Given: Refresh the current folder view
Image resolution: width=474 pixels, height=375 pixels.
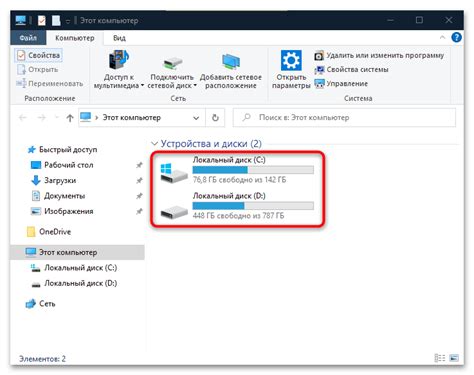Looking at the screenshot, I should click(x=215, y=118).
